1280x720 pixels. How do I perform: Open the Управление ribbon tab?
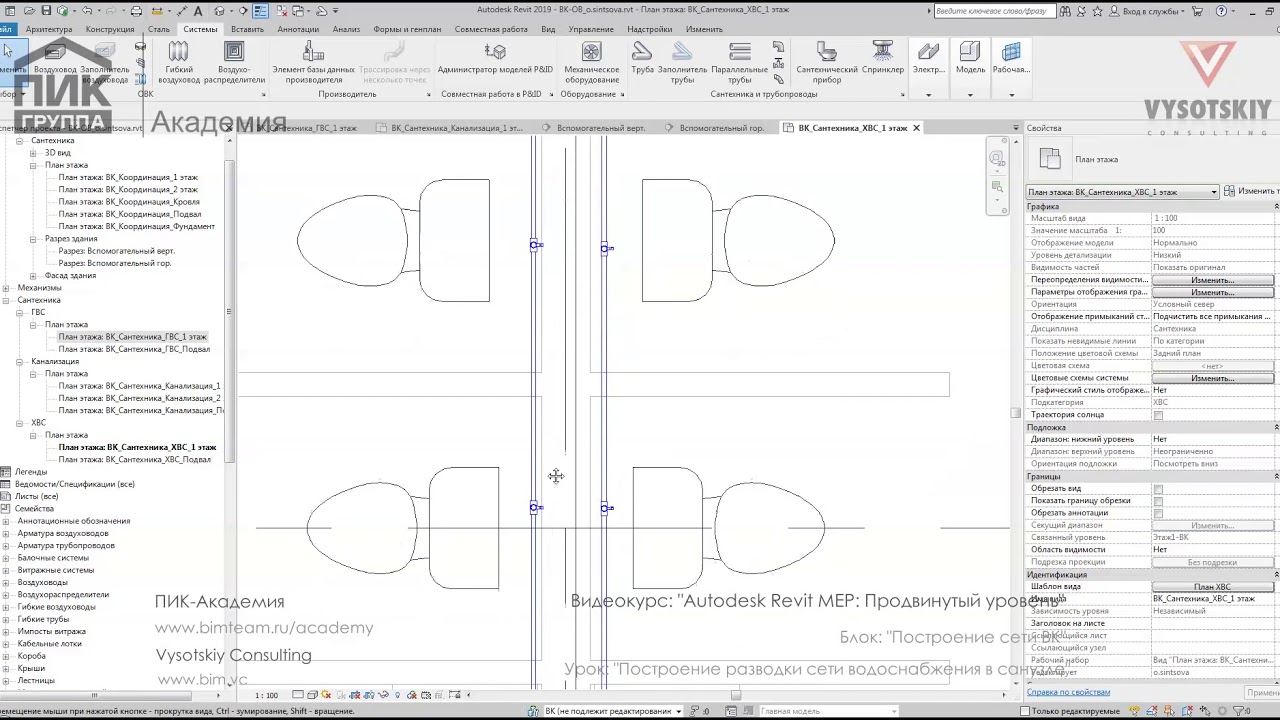point(591,29)
